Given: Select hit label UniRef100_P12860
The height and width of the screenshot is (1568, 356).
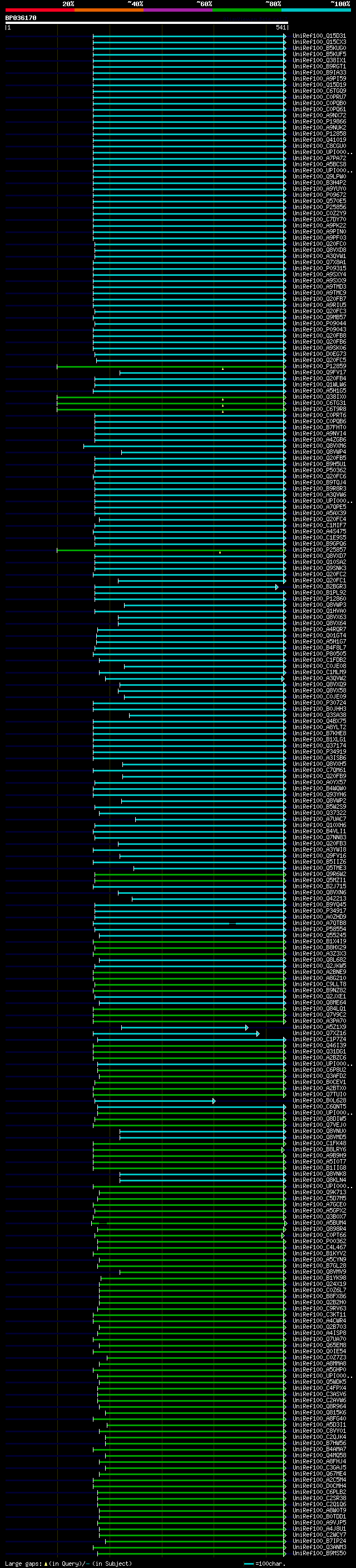Looking at the screenshot, I should 319,599.
